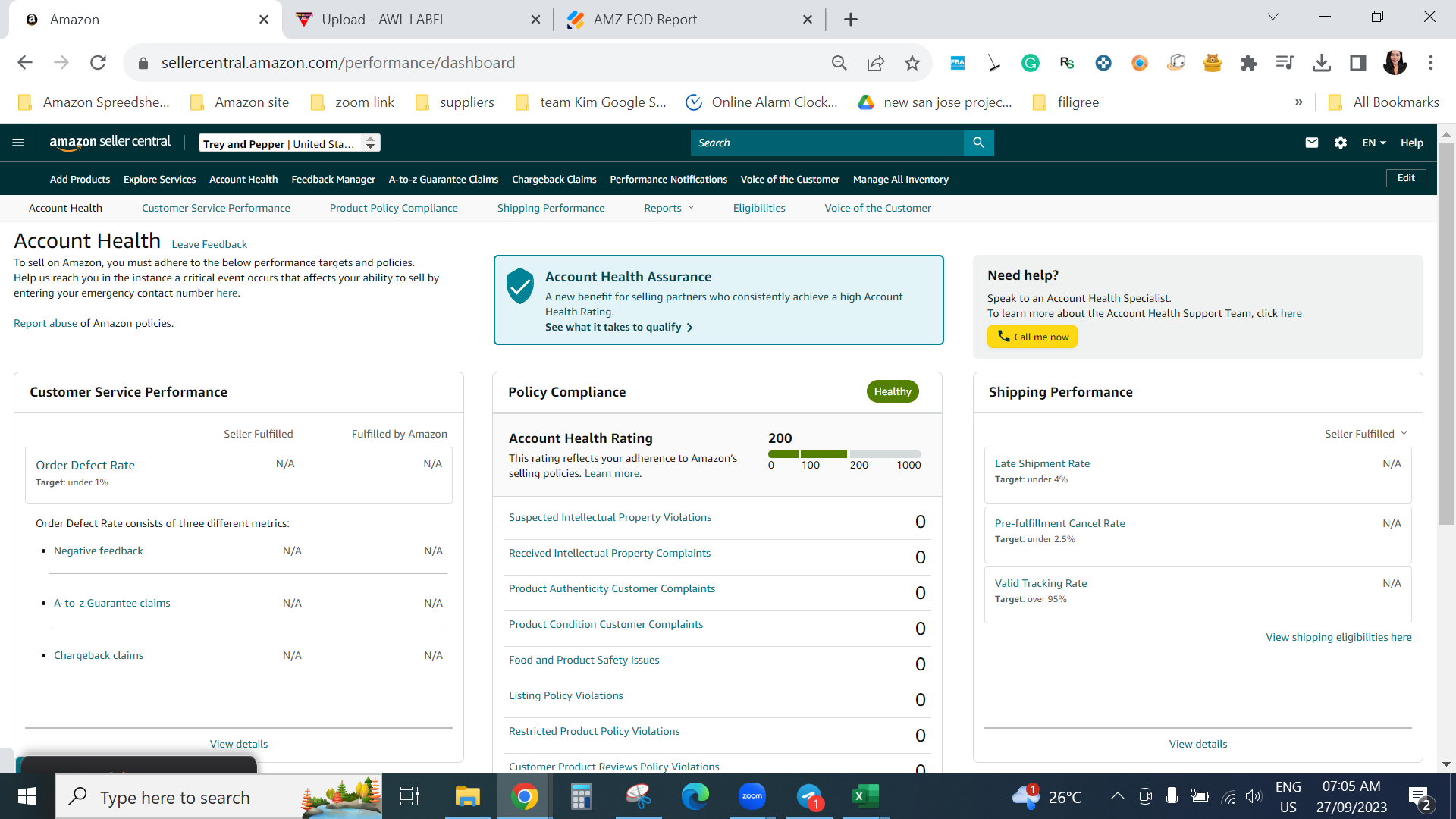Viewport: 1456px width, 819px height.
Task: Click the search magnifier button
Action: click(x=978, y=143)
